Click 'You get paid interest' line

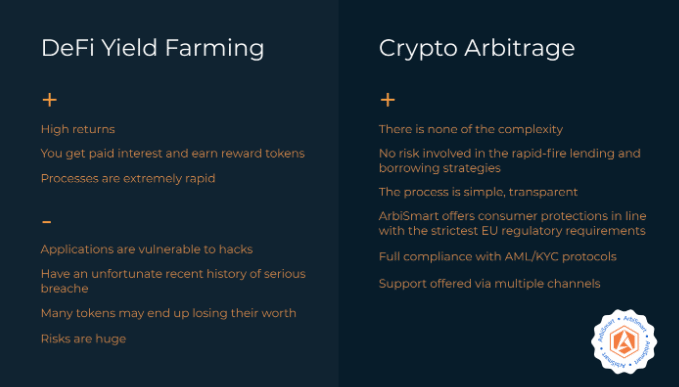coord(173,154)
